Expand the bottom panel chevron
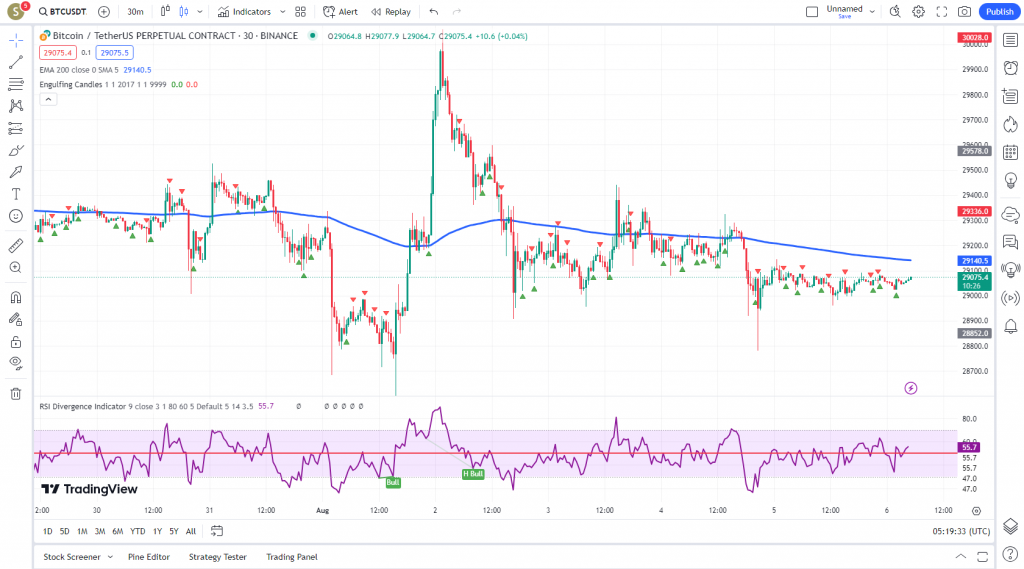This screenshot has height=569, width=1024. pos(961,557)
